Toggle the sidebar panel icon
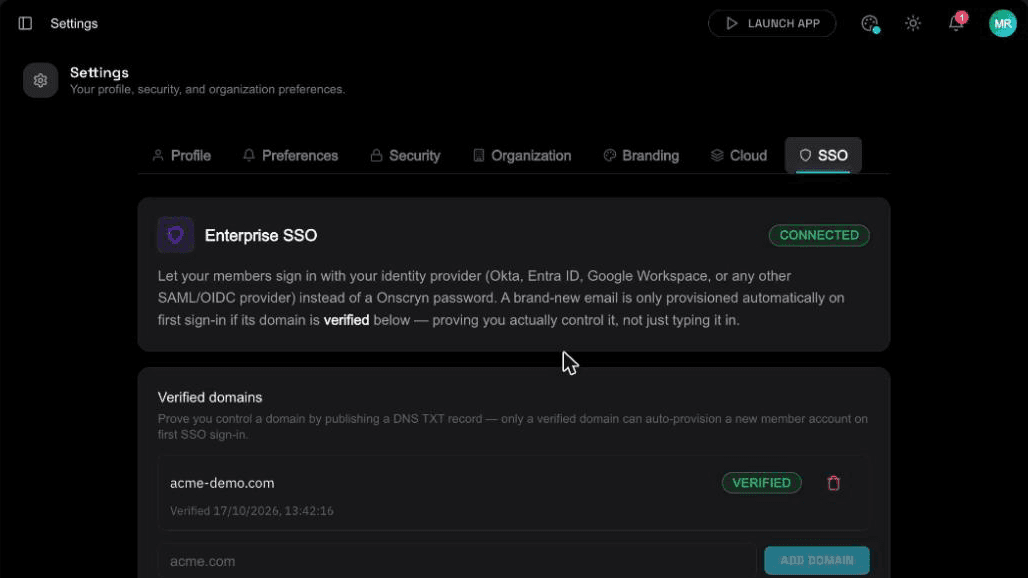 (x=25, y=24)
